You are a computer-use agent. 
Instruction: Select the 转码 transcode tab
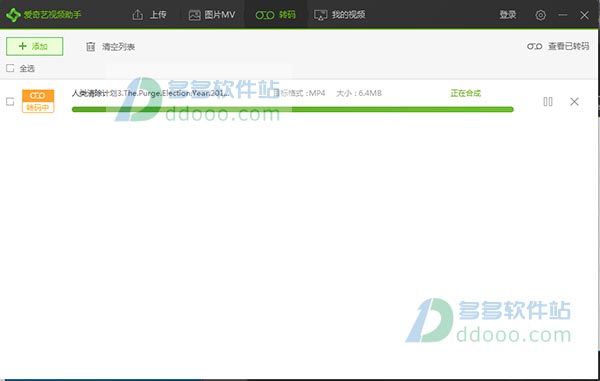coord(276,15)
